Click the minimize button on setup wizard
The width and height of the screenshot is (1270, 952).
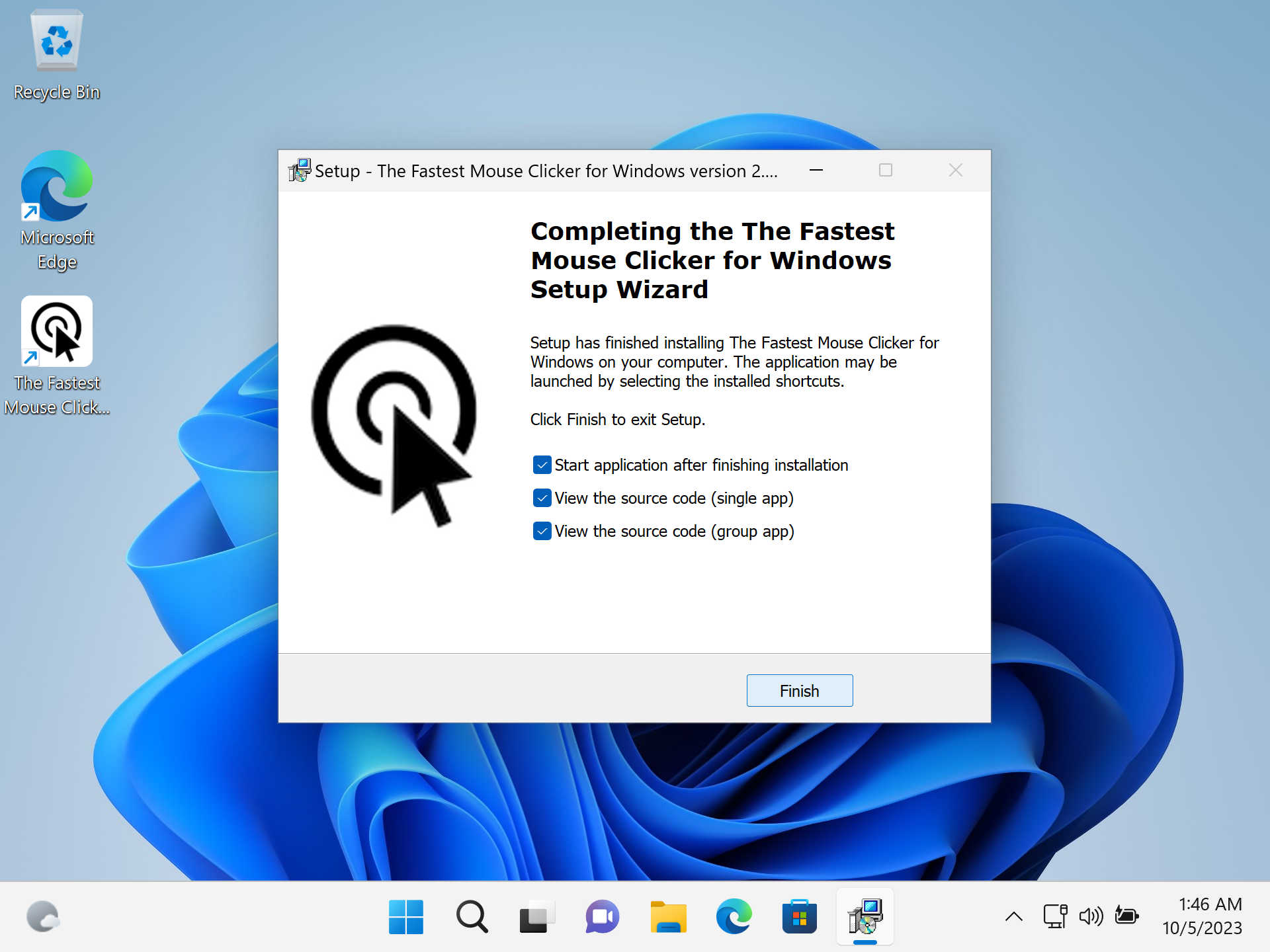[816, 170]
